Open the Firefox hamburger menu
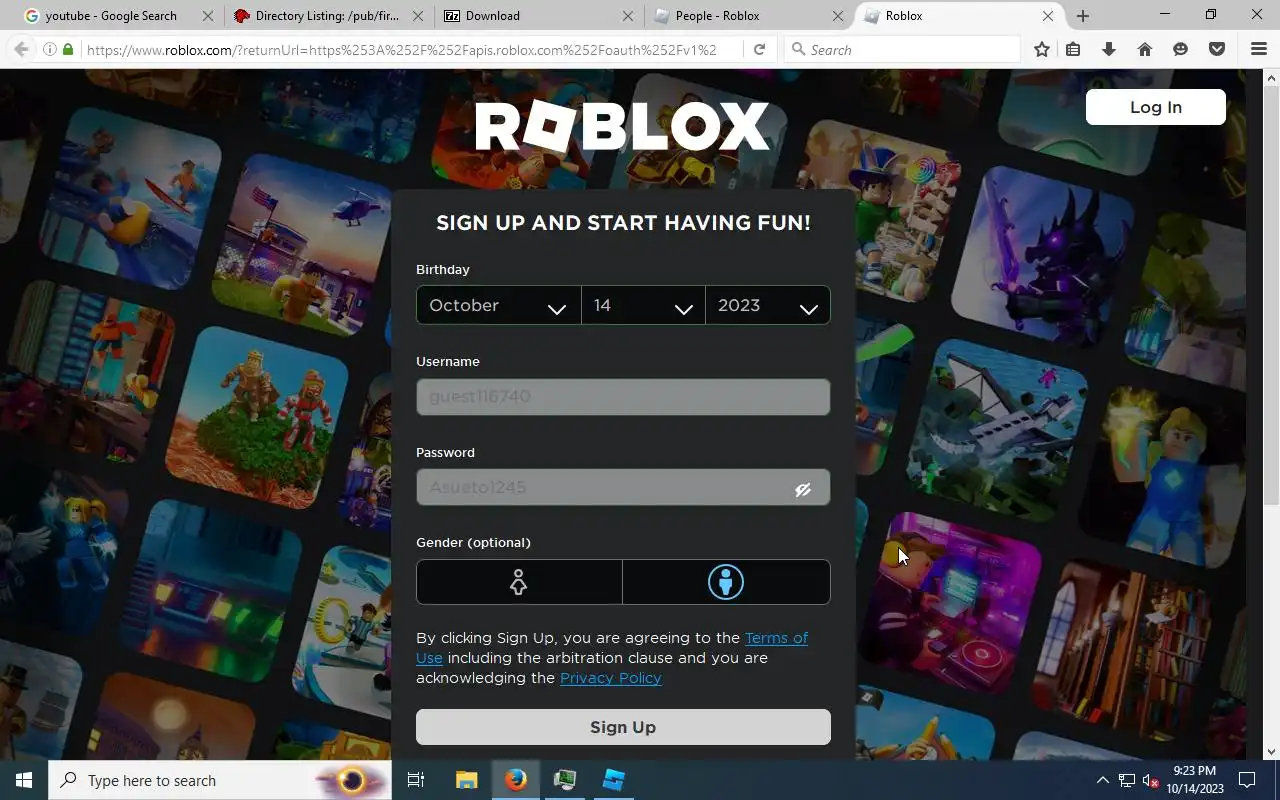Image resolution: width=1280 pixels, height=800 pixels. click(1259, 49)
